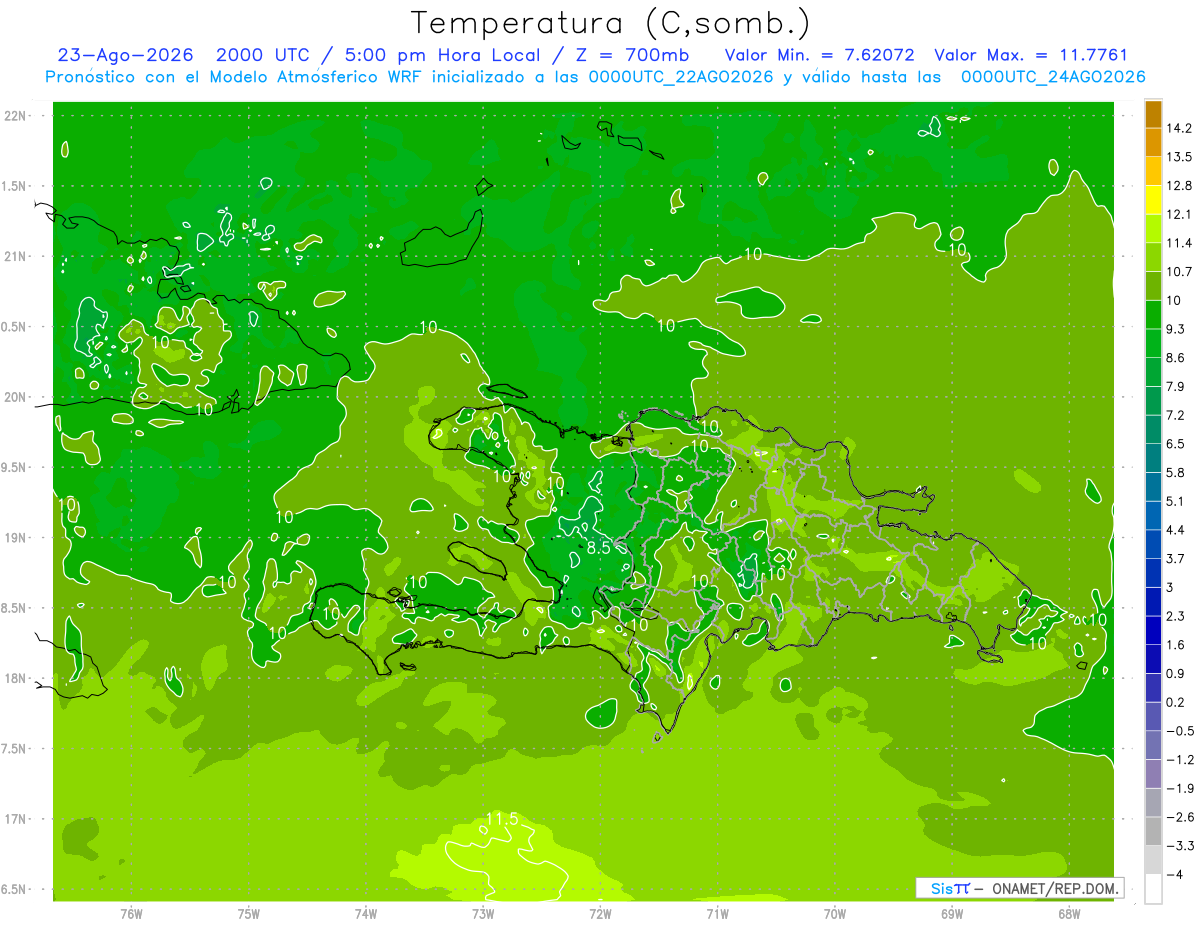1200x927 pixels.
Task: Pick the white swatch below -4 on the colorbar
Action: 1153,889
